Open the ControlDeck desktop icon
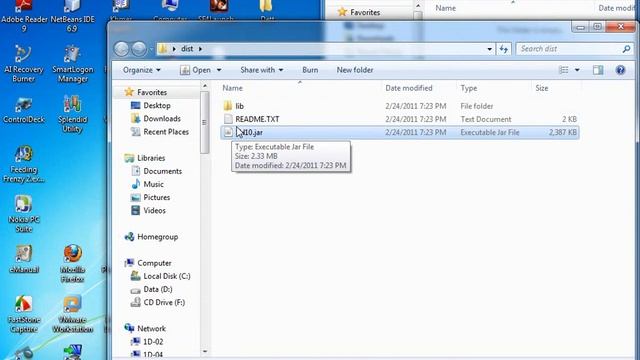Image resolution: width=640 pixels, height=360 pixels. 24,110
